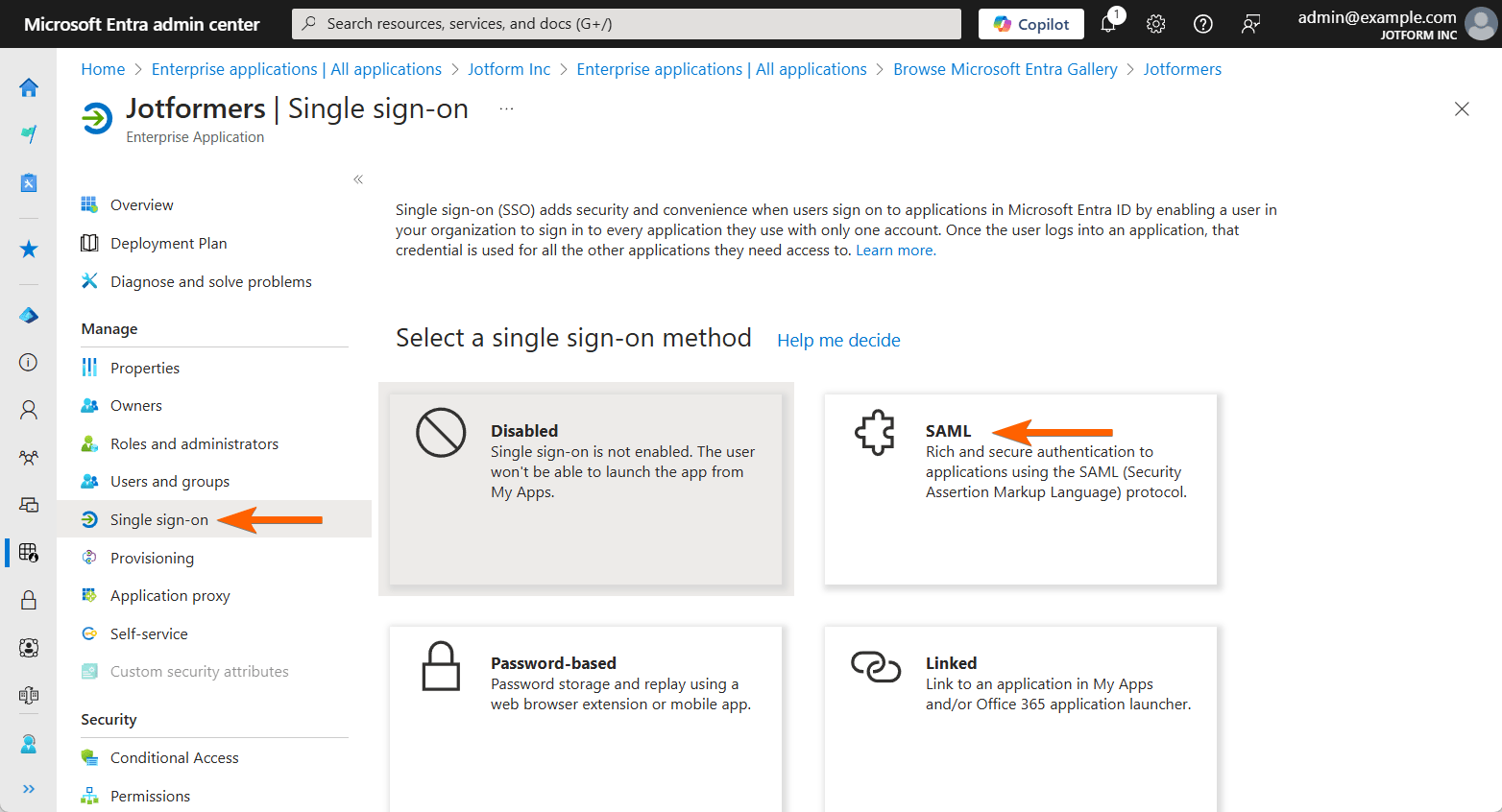
Task: Click the help question mark icon
Action: tap(1202, 24)
